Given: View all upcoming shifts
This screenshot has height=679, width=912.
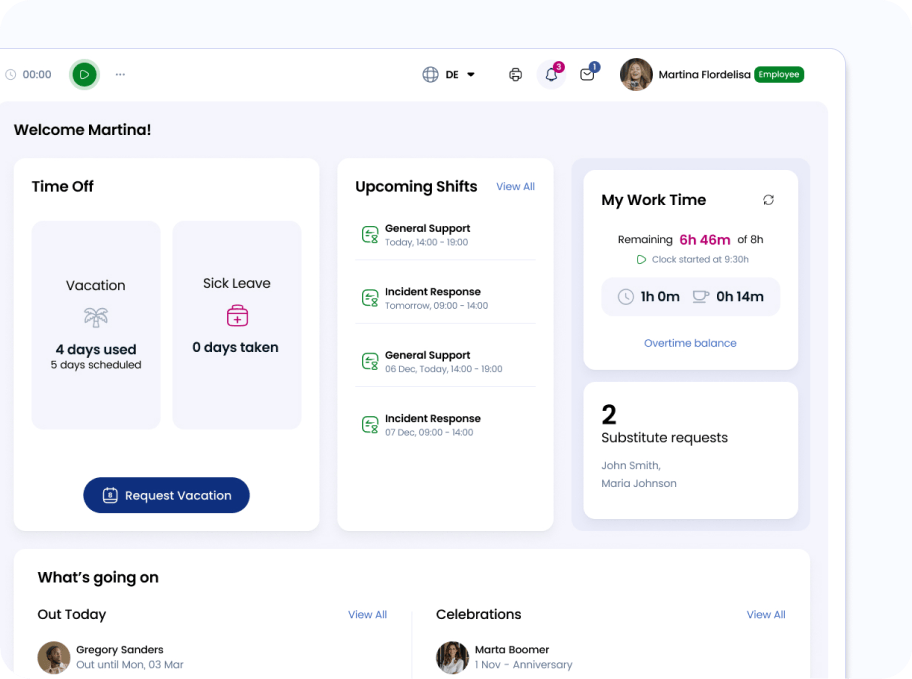Looking at the screenshot, I should (x=515, y=187).
